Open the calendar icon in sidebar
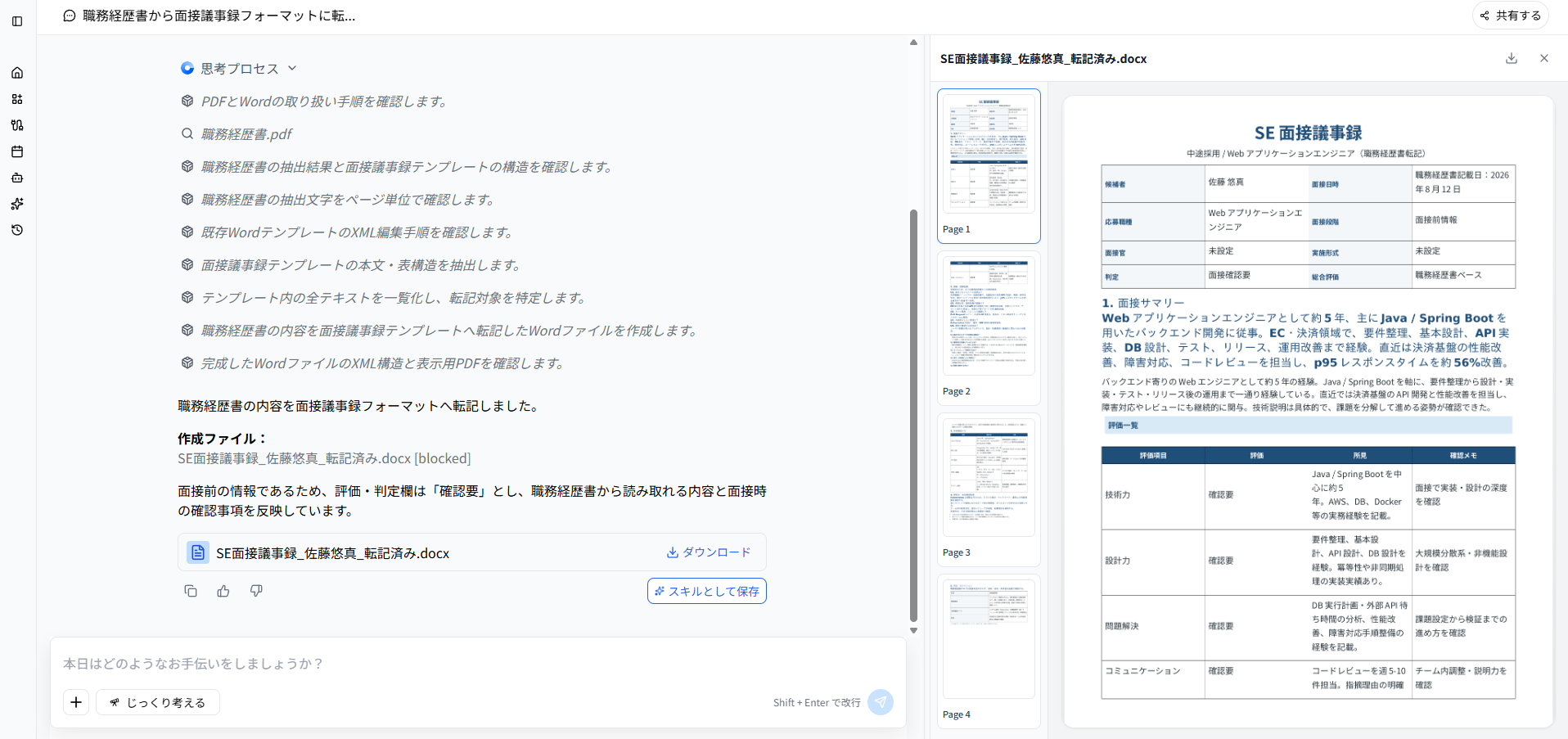 pyautogui.click(x=17, y=151)
